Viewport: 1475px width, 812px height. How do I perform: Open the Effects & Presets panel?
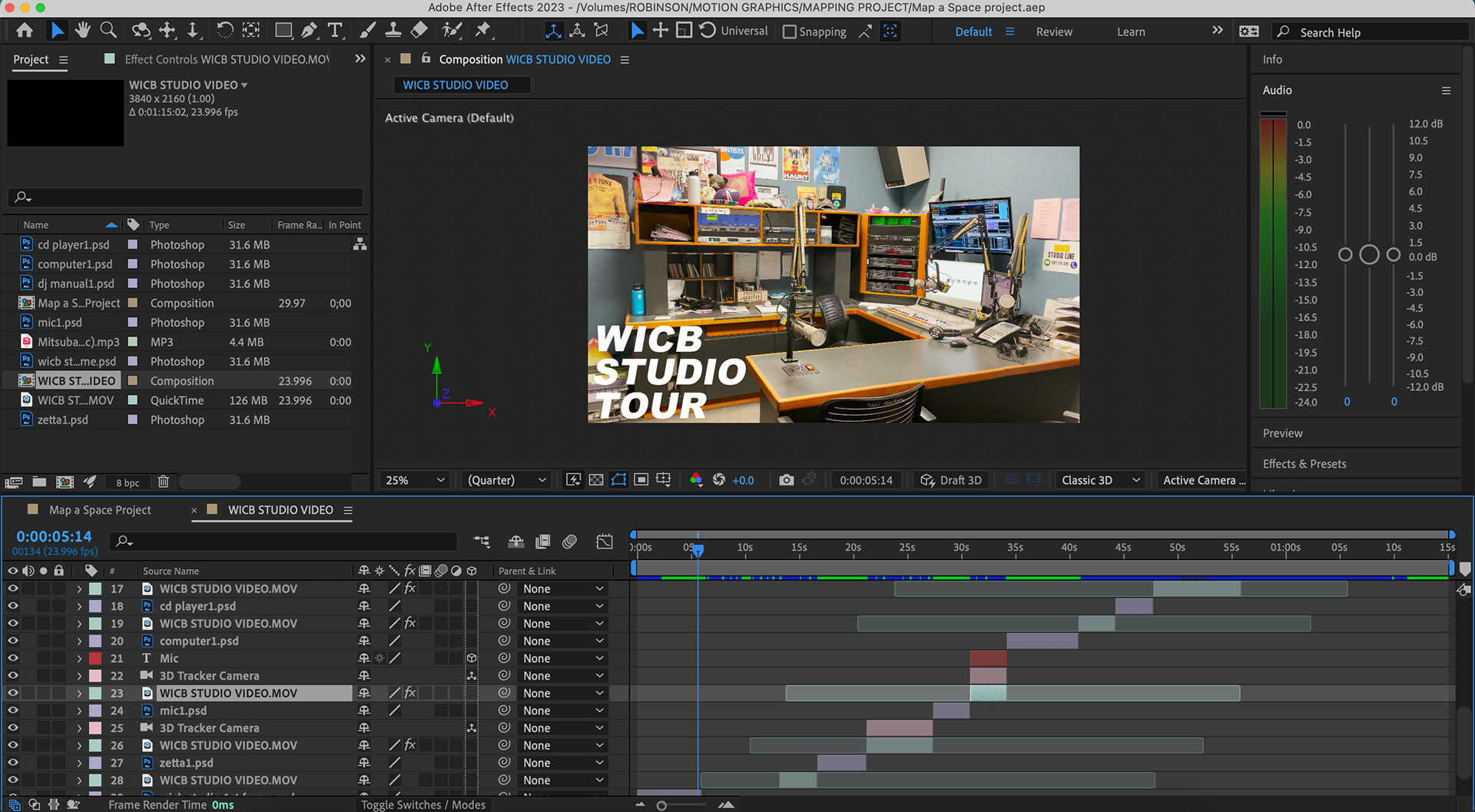(1304, 464)
